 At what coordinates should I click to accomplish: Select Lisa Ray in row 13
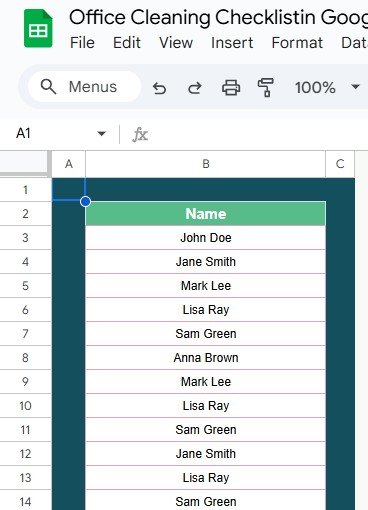coord(206,478)
